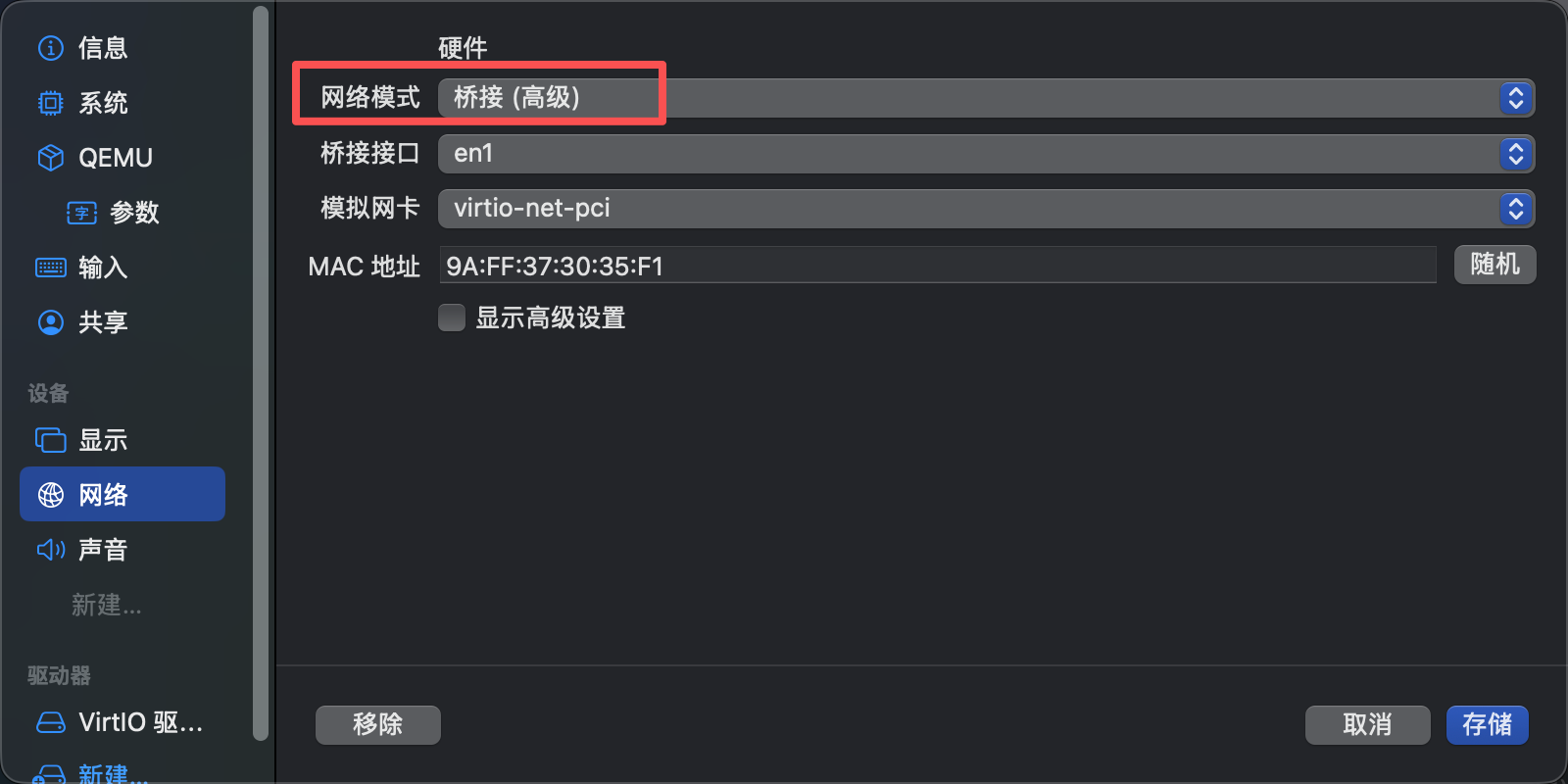Image resolution: width=1568 pixels, height=784 pixels.
Task: Enable the 显示高级设置 checkbox
Action: [451, 317]
